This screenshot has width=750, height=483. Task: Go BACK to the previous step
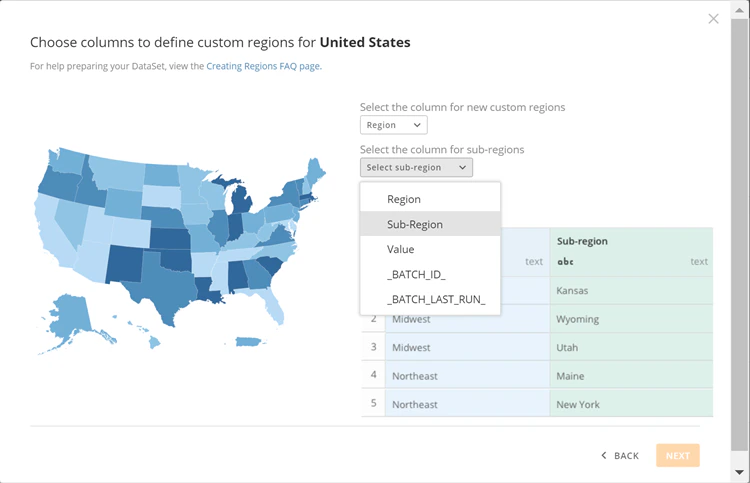click(620, 455)
